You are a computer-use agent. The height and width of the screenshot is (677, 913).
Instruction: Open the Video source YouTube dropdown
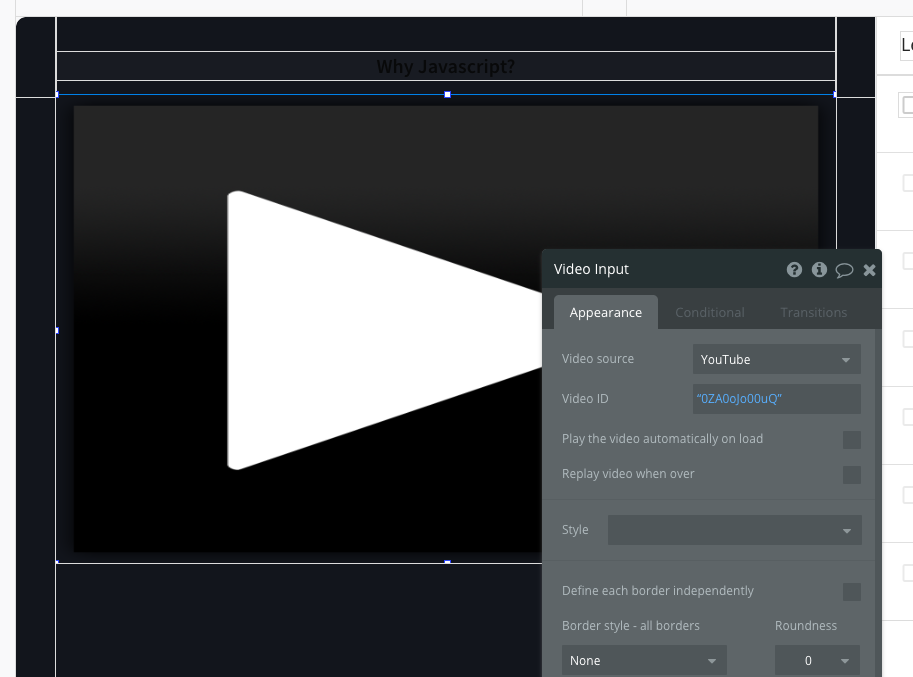[776, 360]
